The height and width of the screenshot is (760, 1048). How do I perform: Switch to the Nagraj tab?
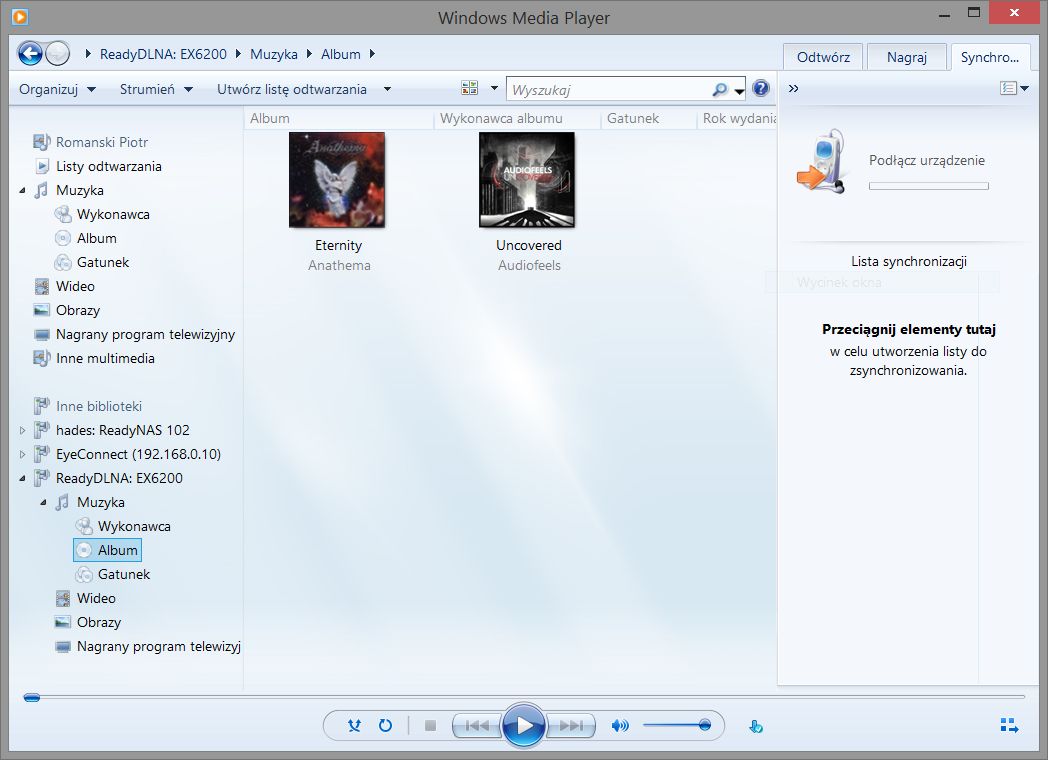tap(906, 57)
